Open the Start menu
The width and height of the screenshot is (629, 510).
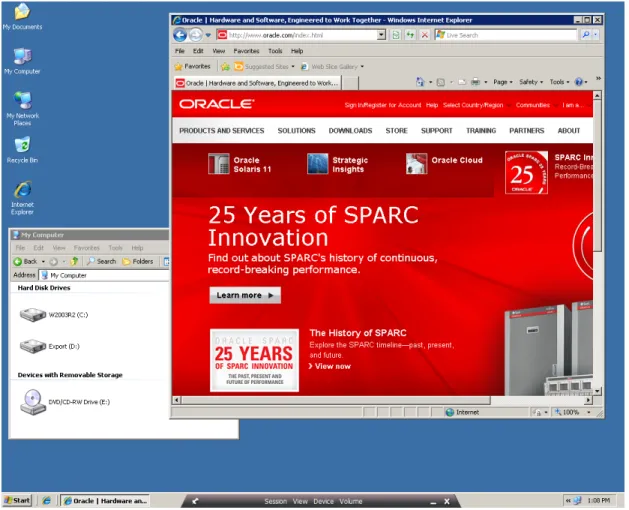tap(17, 501)
